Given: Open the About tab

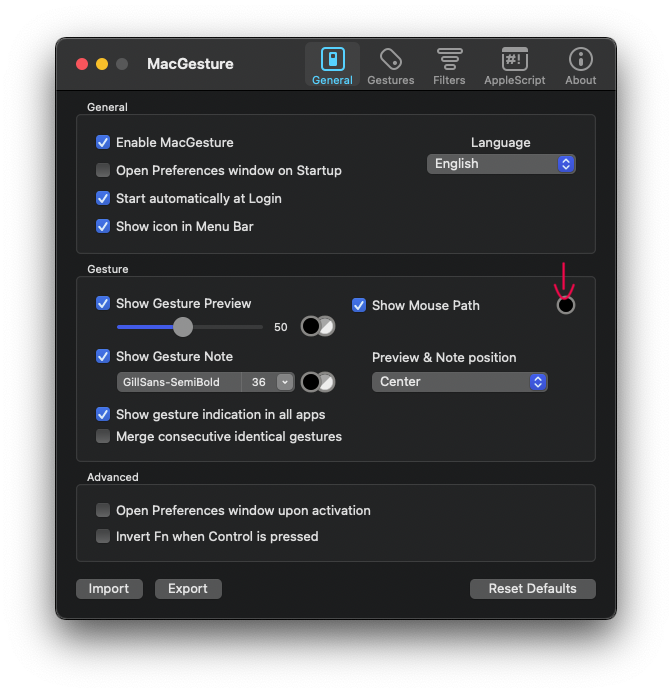Looking at the screenshot, I should click(x=580, y=66).
